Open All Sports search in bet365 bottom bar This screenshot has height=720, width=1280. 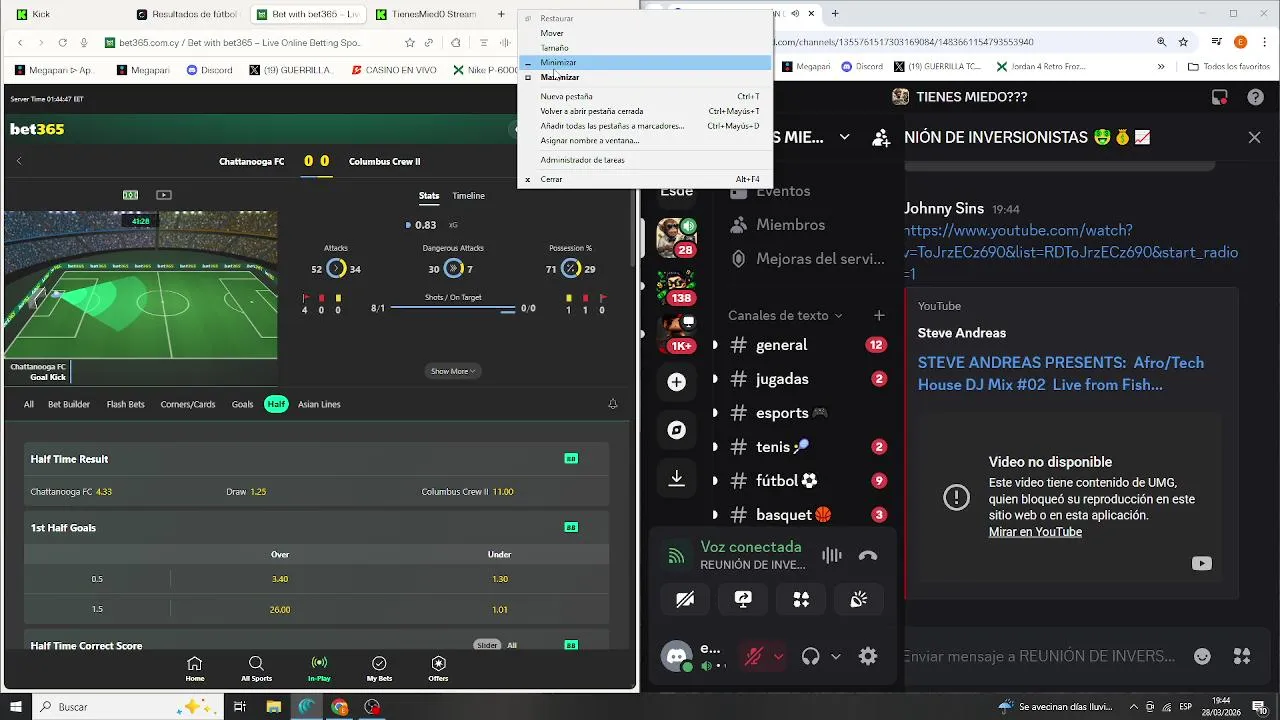256,669
